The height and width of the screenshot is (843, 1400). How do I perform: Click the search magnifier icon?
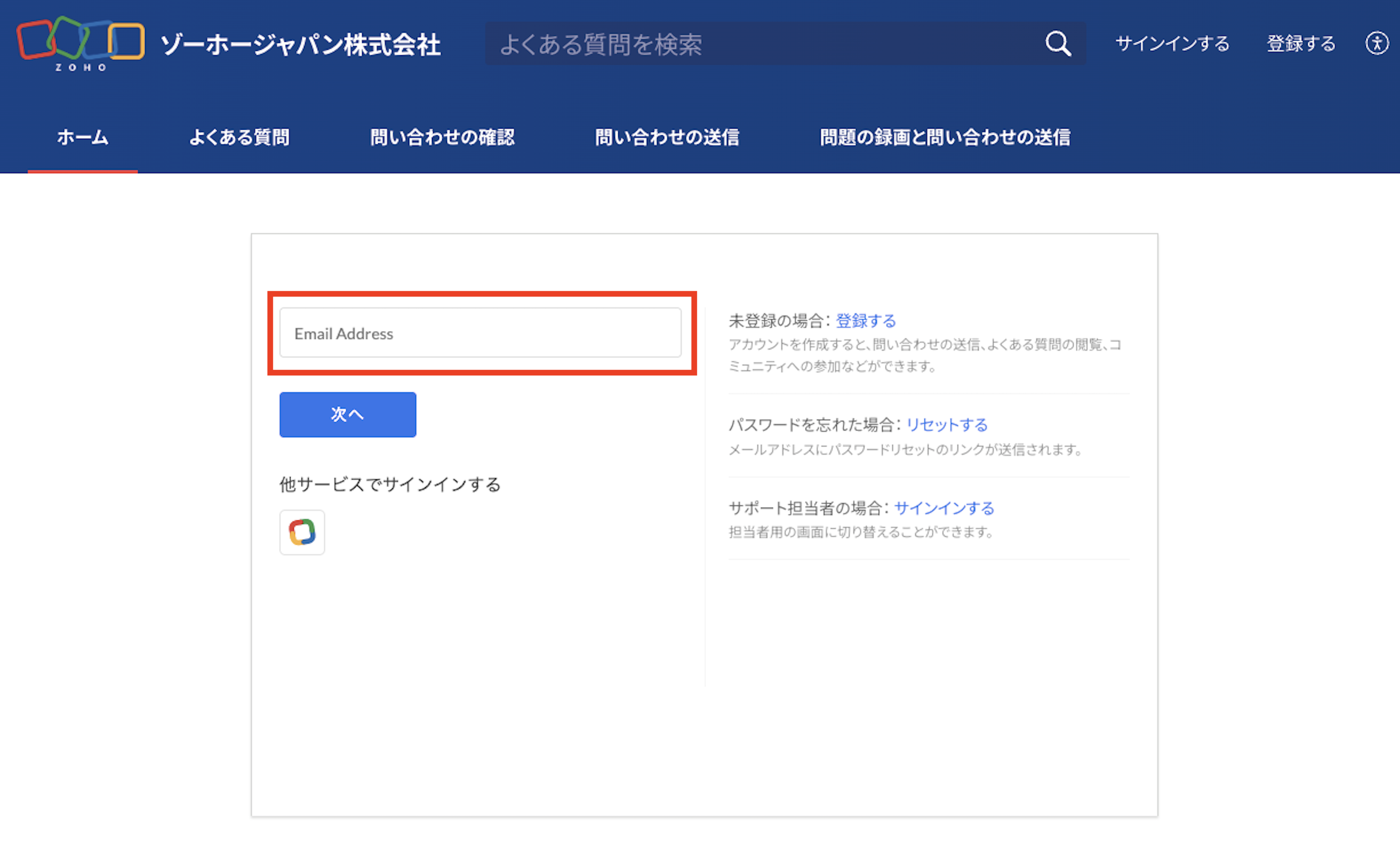[x=1058, y=44]
